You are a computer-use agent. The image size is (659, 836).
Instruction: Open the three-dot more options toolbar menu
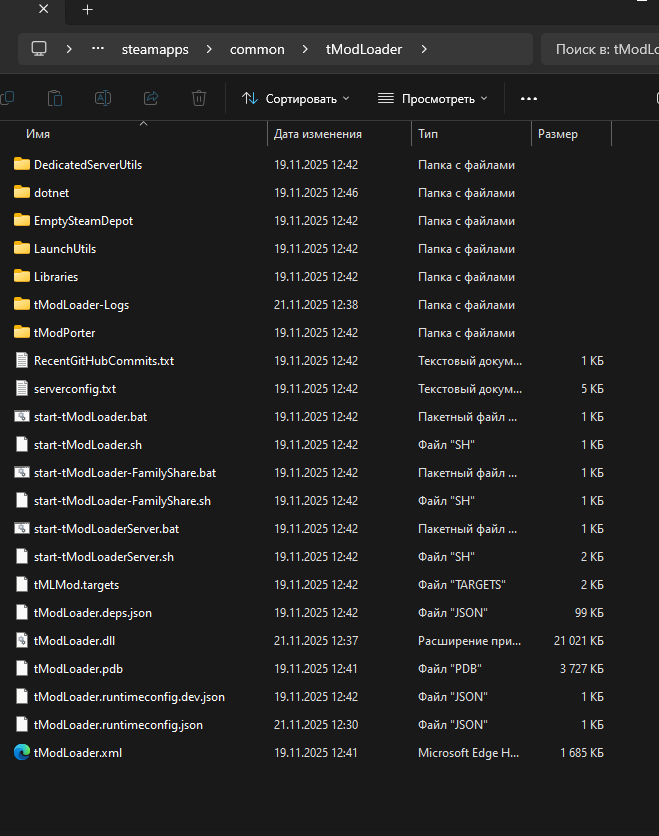click(x=529, y=98)
